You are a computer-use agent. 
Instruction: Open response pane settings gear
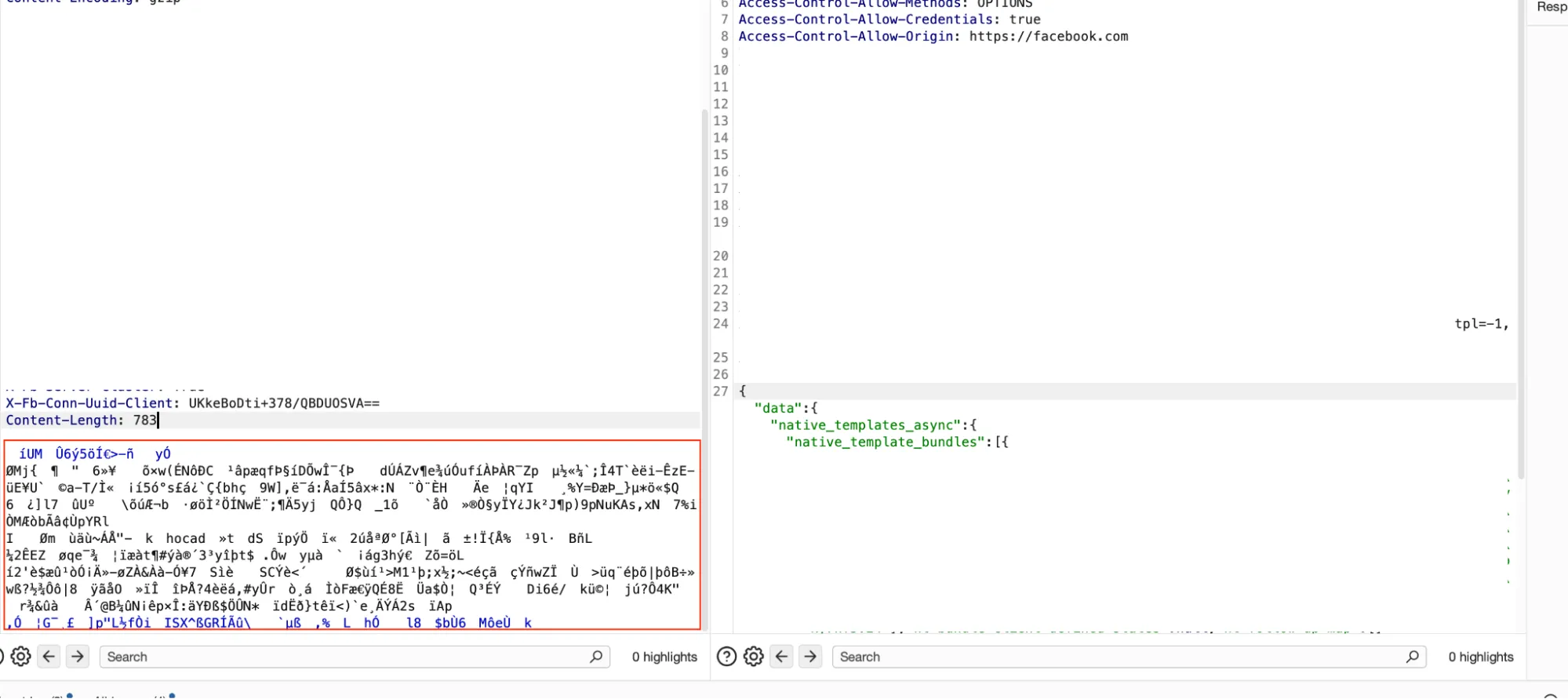click(x=754, y=657)
